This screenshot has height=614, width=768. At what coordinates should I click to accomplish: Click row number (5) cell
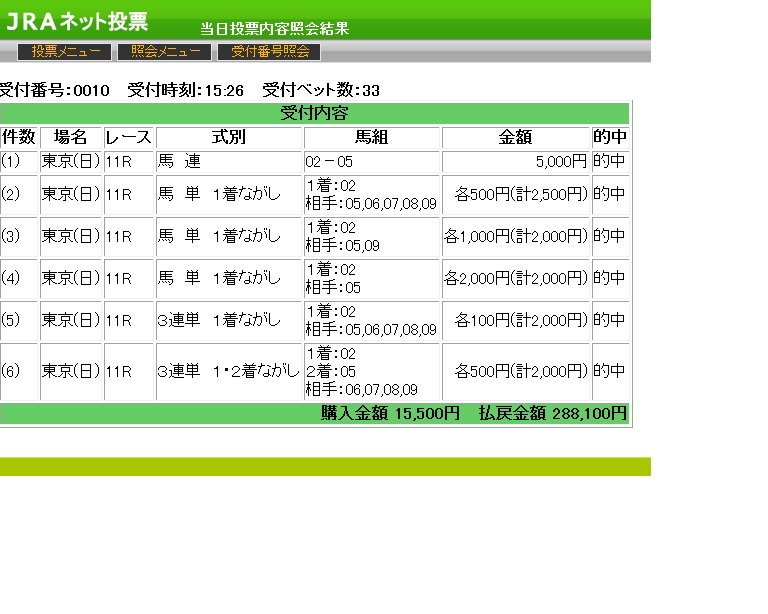[x=19, y=321]
